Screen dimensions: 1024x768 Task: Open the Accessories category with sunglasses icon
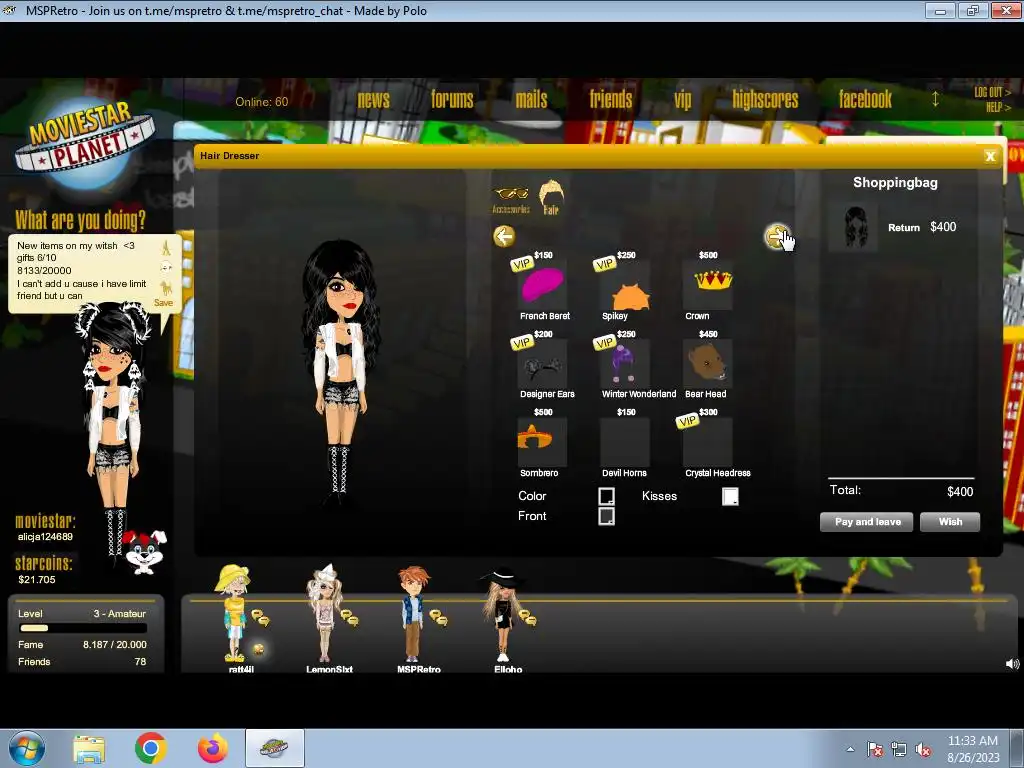511,200
